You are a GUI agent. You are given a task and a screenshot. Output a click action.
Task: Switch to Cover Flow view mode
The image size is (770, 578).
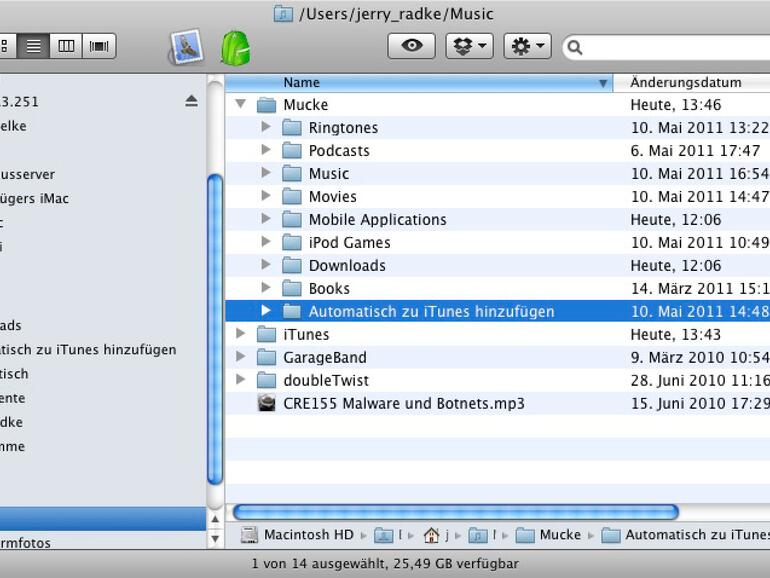pyautogui.click(x=99, y=46)
